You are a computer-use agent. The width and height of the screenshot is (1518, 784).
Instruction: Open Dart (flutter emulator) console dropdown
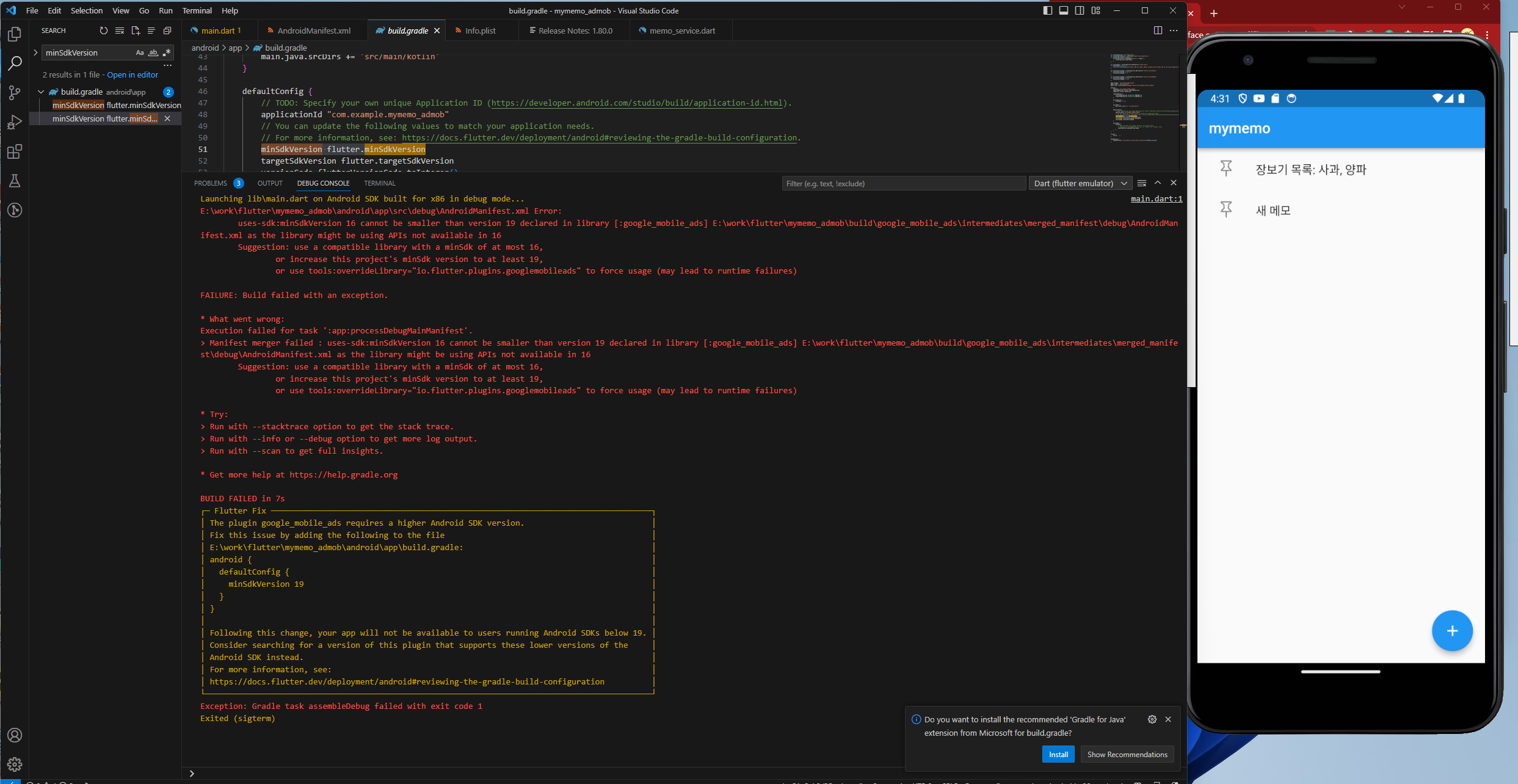pyautogui.click(x=1080, y=183)
